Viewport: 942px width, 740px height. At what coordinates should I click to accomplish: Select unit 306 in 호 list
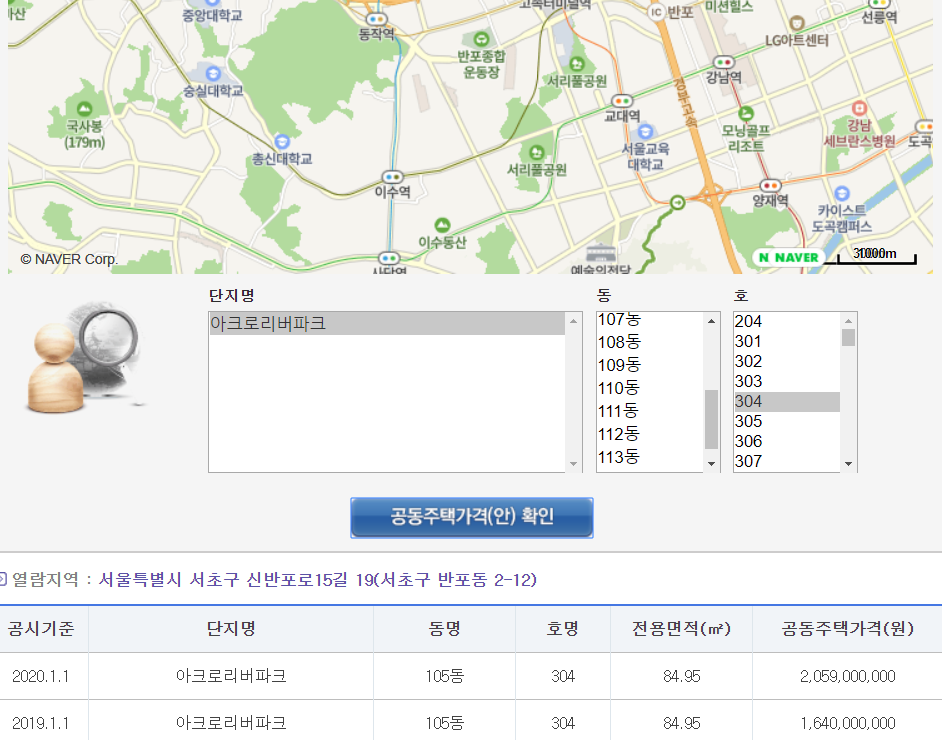[786, 441]
